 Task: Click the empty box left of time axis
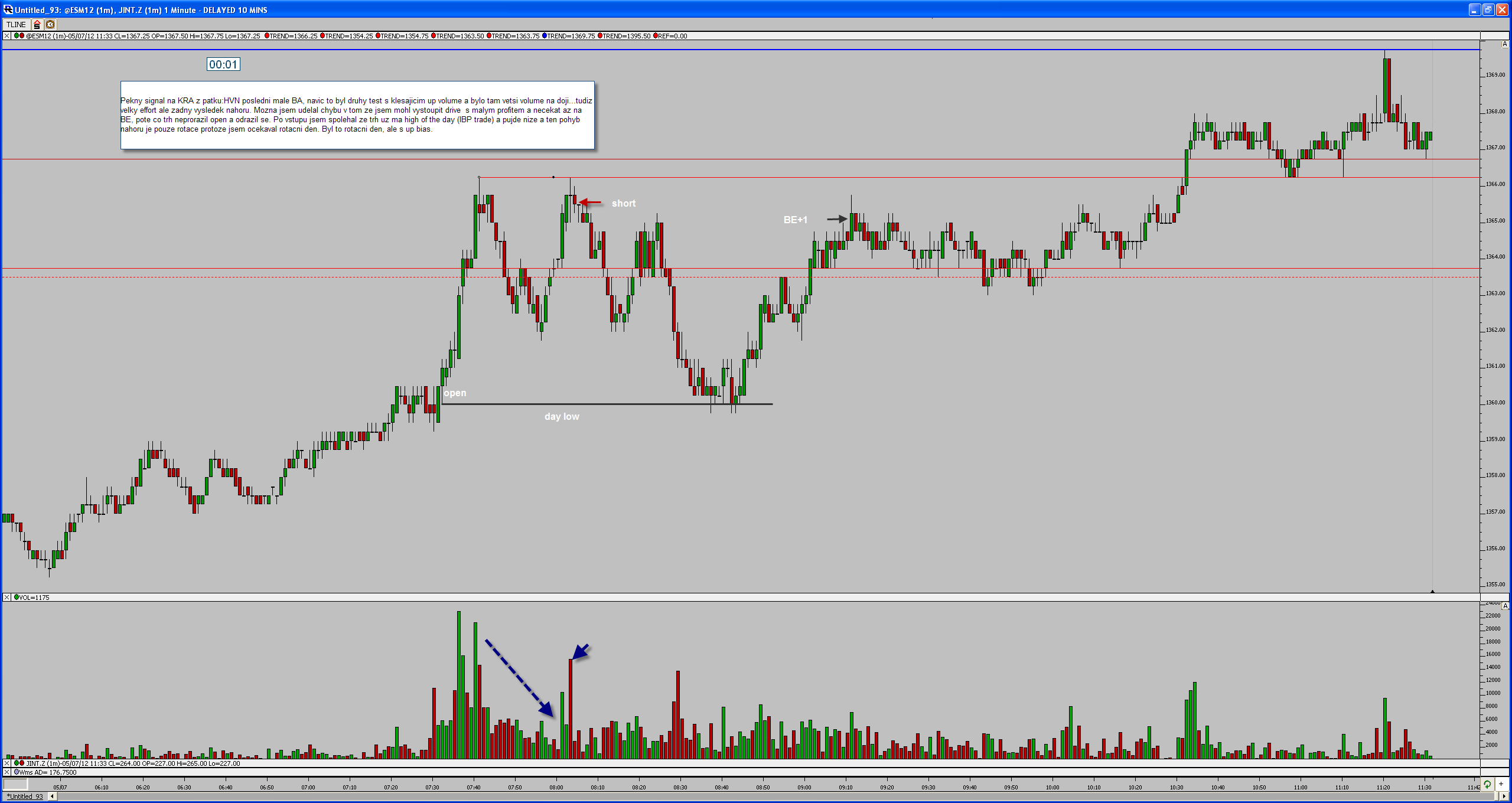click(x=15, y=784)
